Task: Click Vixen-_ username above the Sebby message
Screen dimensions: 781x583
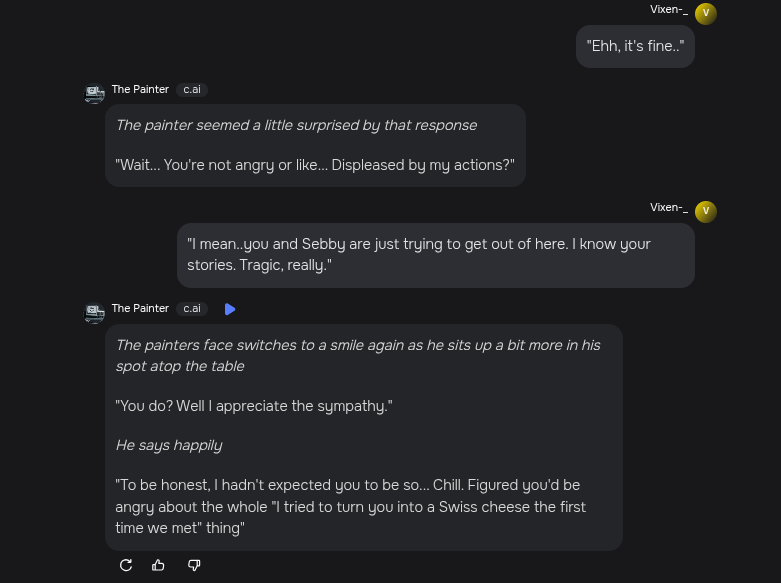Action: [668, 208]
